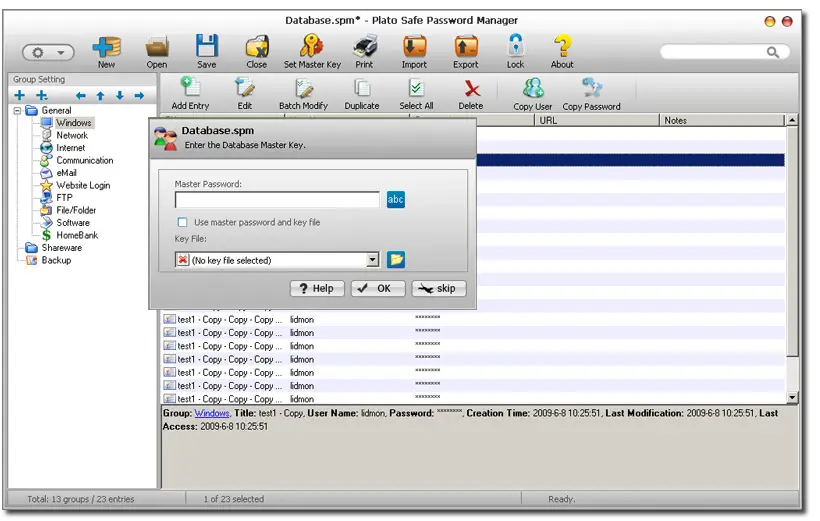Collapse the General tree group
The height and width of the screenshot is (521, 820).
click(x=17, y=110)
